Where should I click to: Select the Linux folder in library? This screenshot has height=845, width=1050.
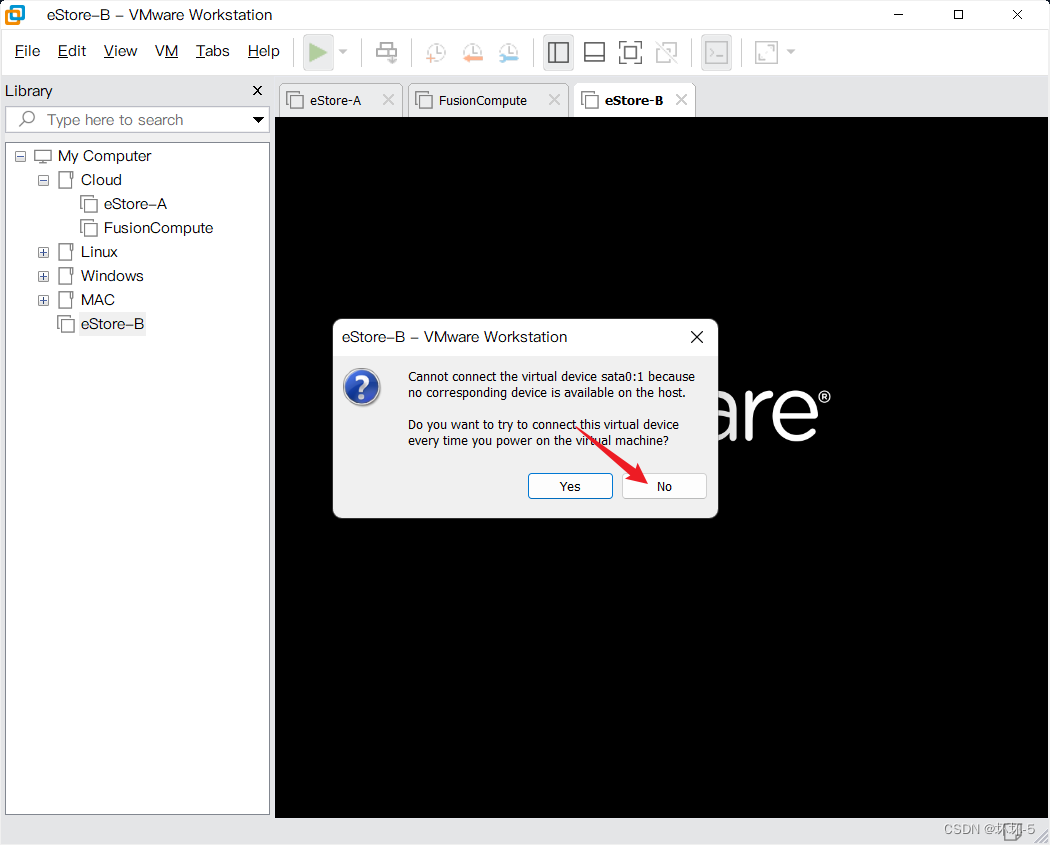pos(99,252)
